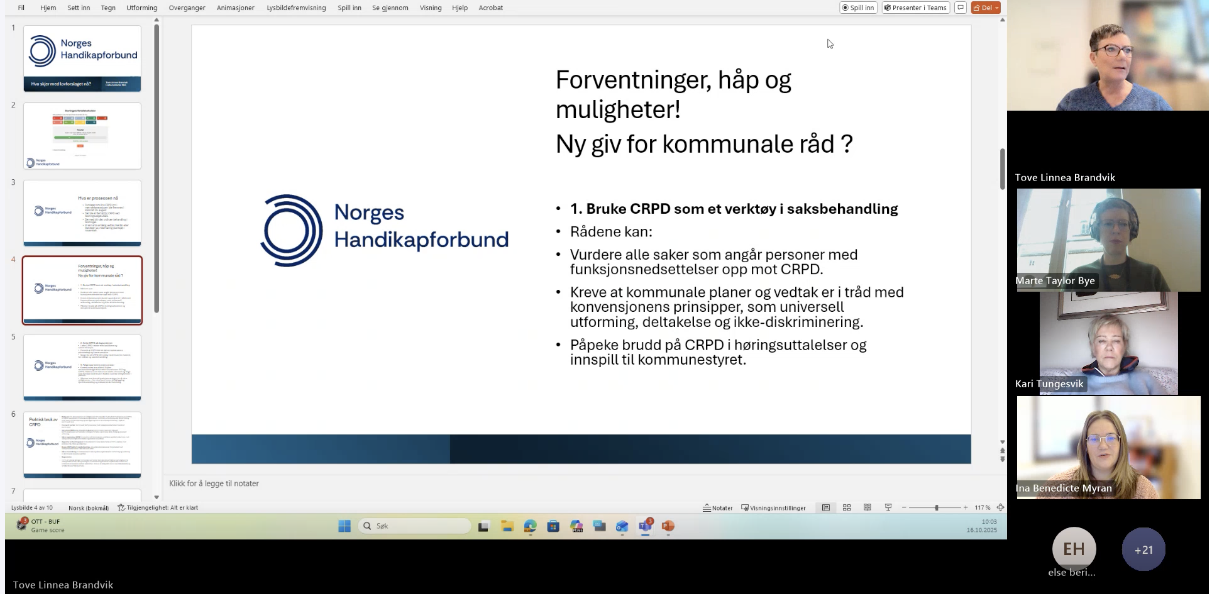1209x594 pixels.
Task: Expand the +21 participants overflow
Action: [x=1142, y=548]
